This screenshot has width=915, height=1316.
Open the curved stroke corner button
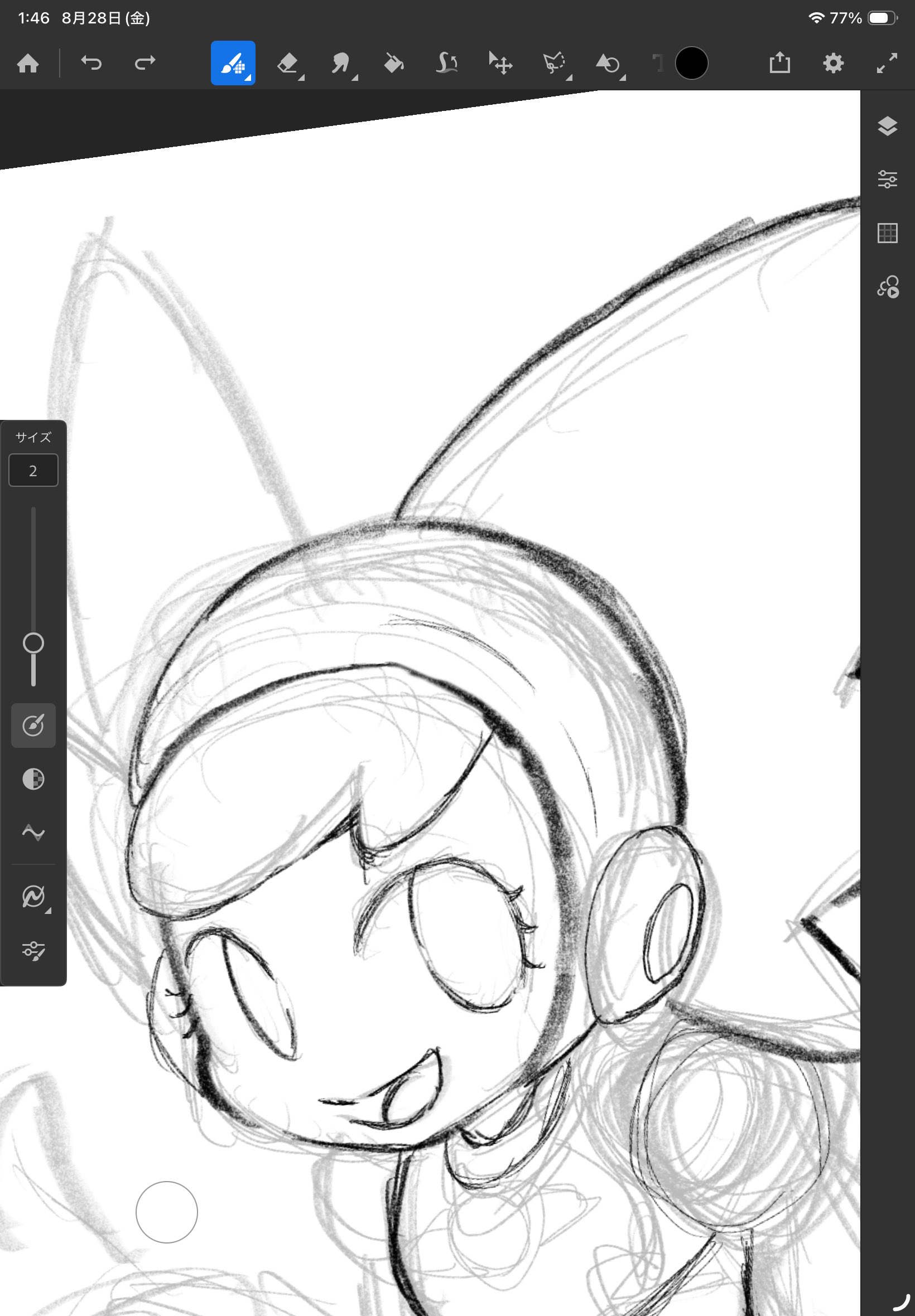tap(902, 1301)
